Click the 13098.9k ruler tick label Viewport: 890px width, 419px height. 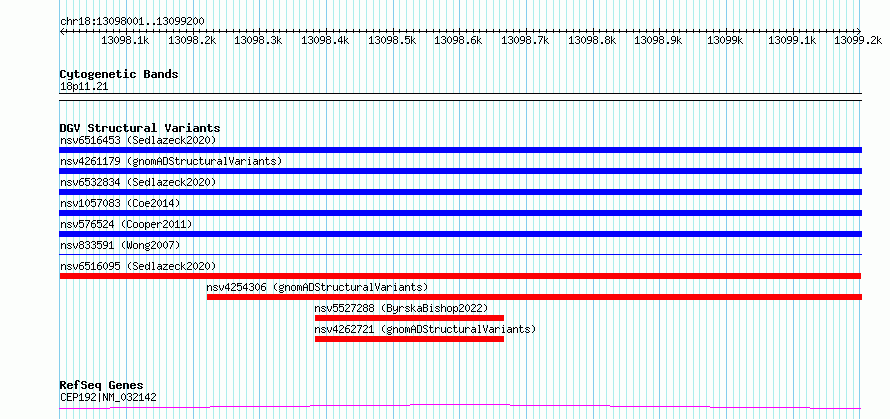point(658,40)
